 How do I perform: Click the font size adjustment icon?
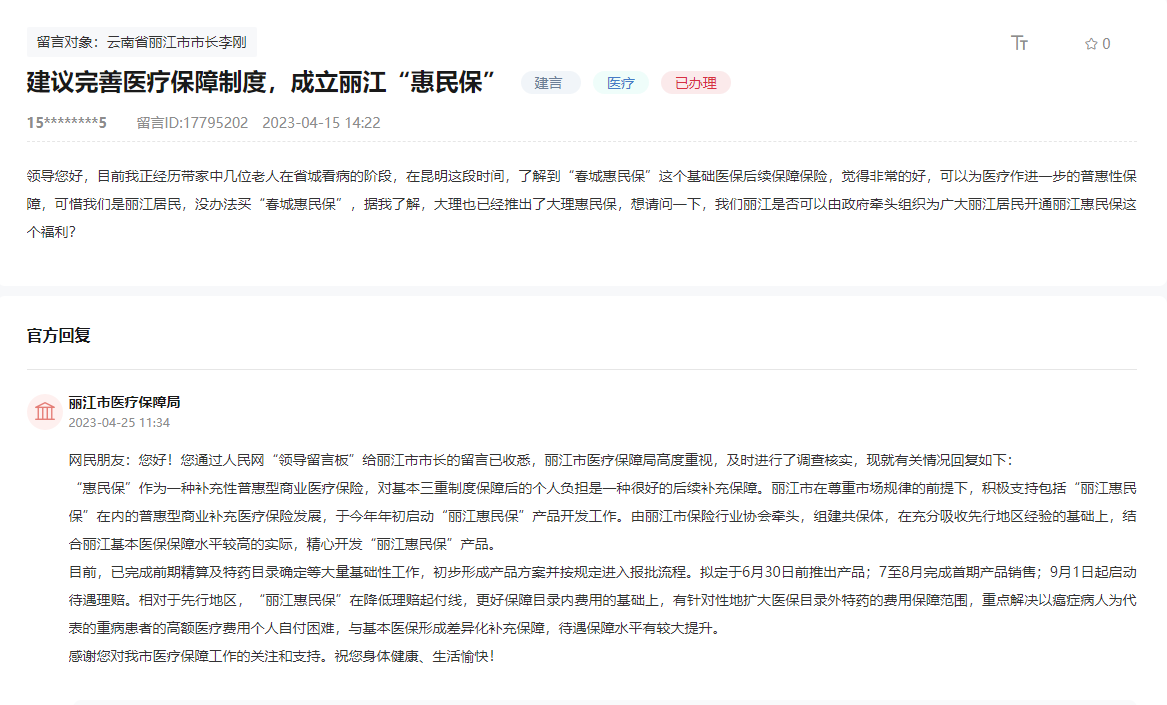coord(1019,43)
